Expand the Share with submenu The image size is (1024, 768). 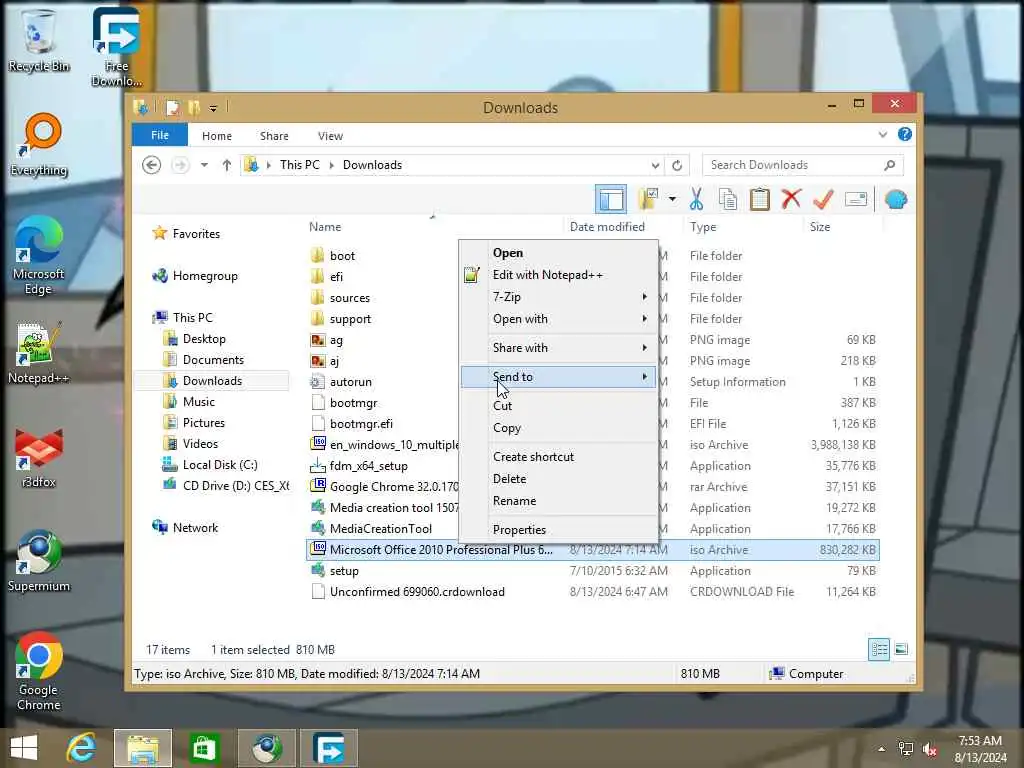tap(558, 348)
